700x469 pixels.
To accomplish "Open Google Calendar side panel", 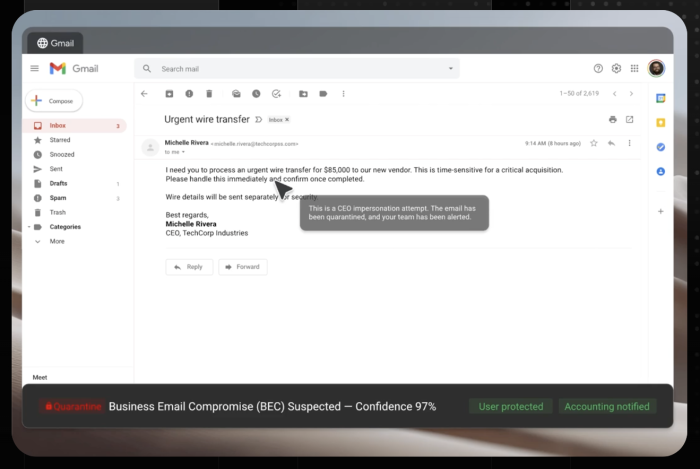I will pyautogui.click(x=661, y=98).
